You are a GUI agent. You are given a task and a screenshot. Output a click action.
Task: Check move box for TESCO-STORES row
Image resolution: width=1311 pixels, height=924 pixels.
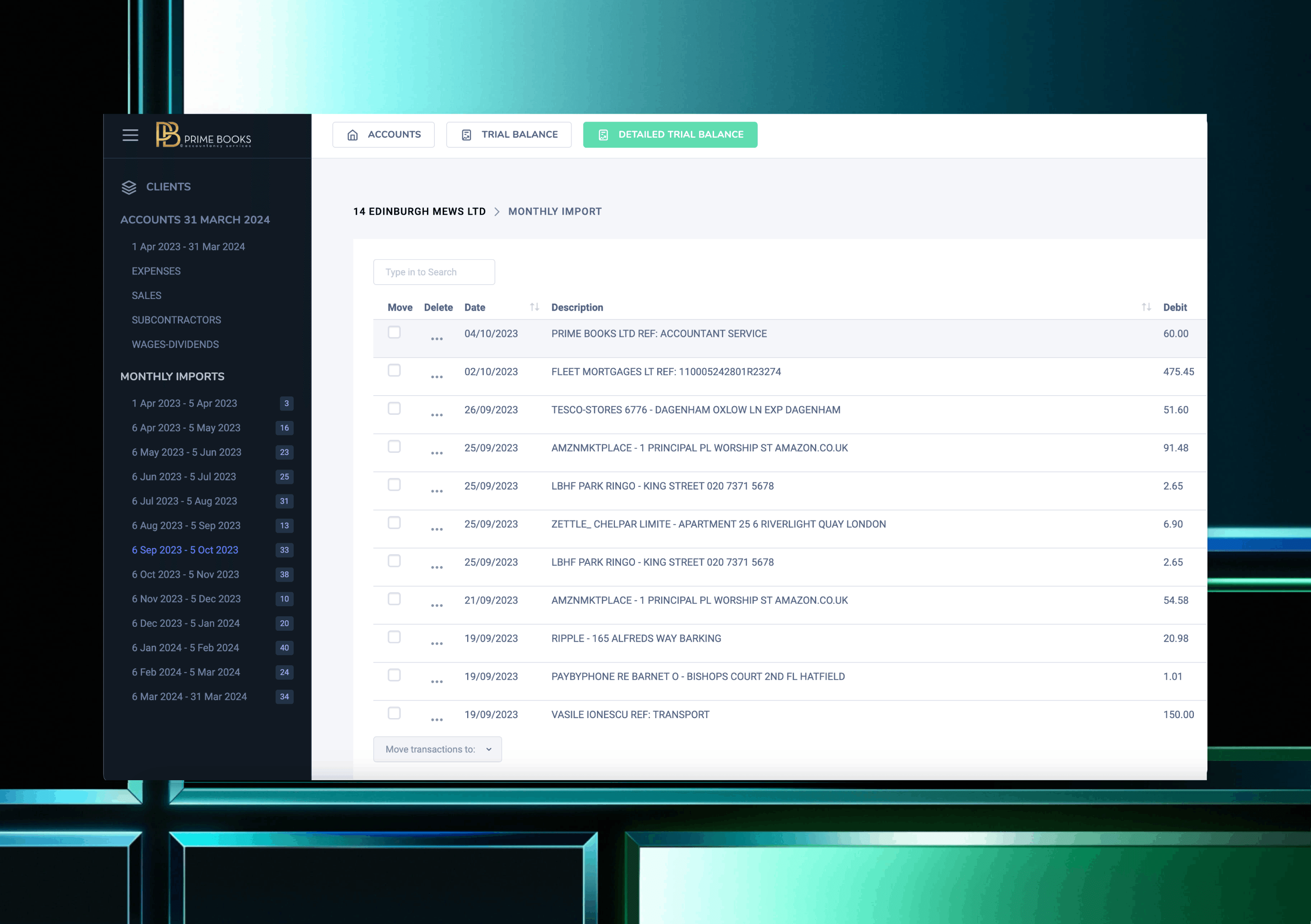pos(394,408)
